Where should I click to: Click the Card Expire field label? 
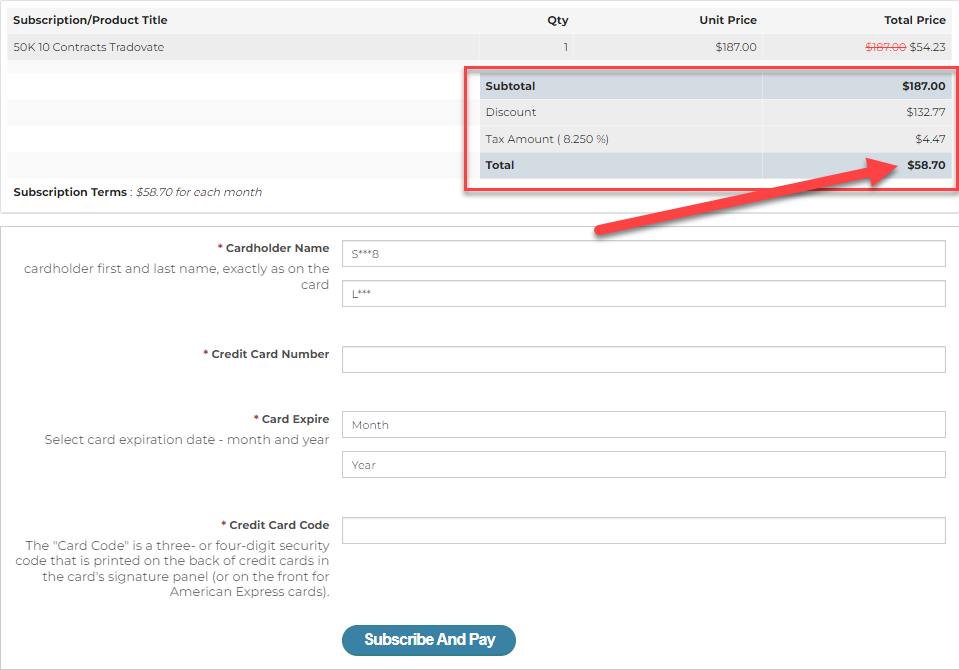tap(294, 419)
